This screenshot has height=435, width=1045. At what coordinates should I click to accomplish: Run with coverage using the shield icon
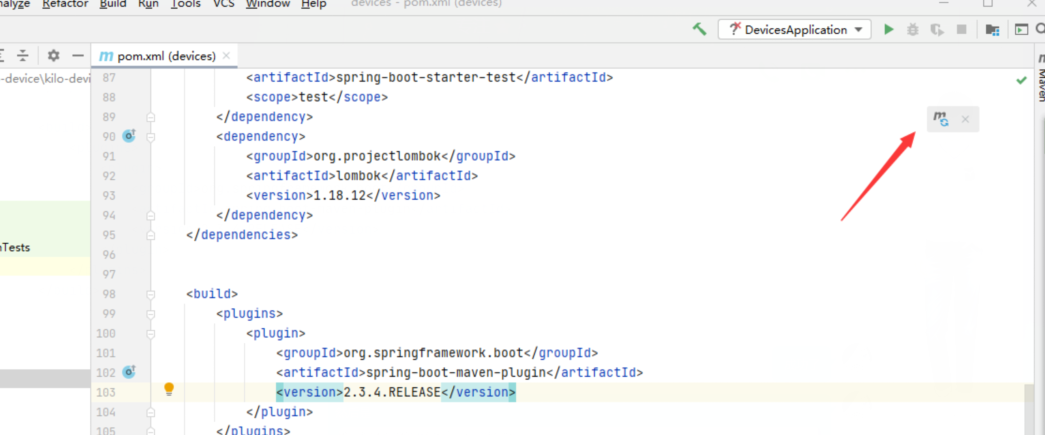tap(938, 29)
